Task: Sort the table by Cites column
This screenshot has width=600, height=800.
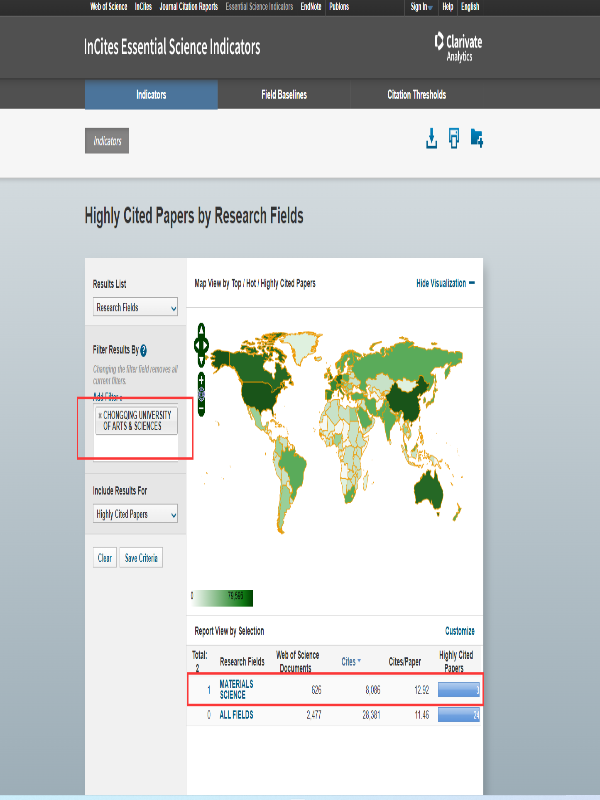Action: pos(350,661)
